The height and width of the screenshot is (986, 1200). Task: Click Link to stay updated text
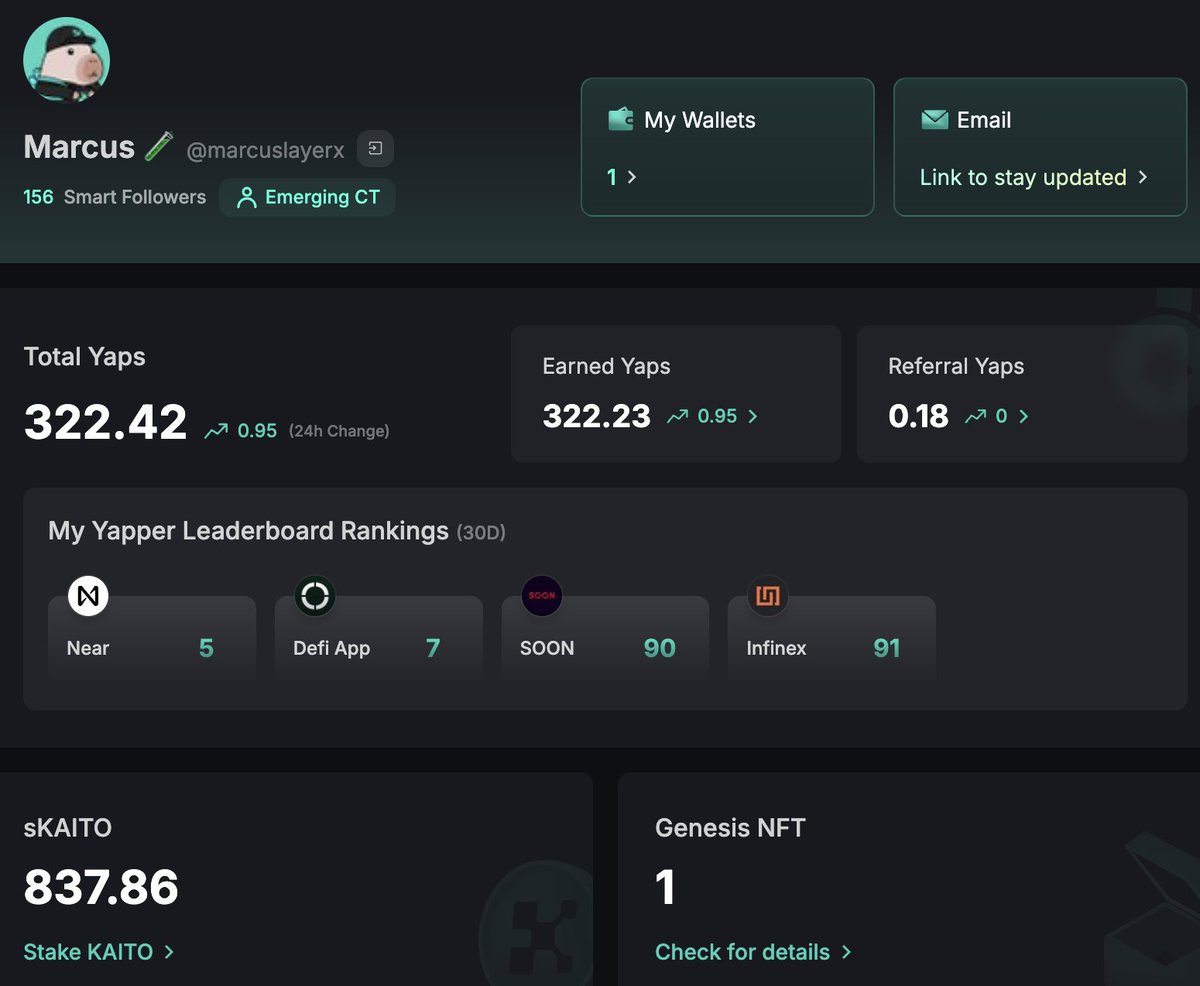pyautogui.click(x=1023, y=177)
